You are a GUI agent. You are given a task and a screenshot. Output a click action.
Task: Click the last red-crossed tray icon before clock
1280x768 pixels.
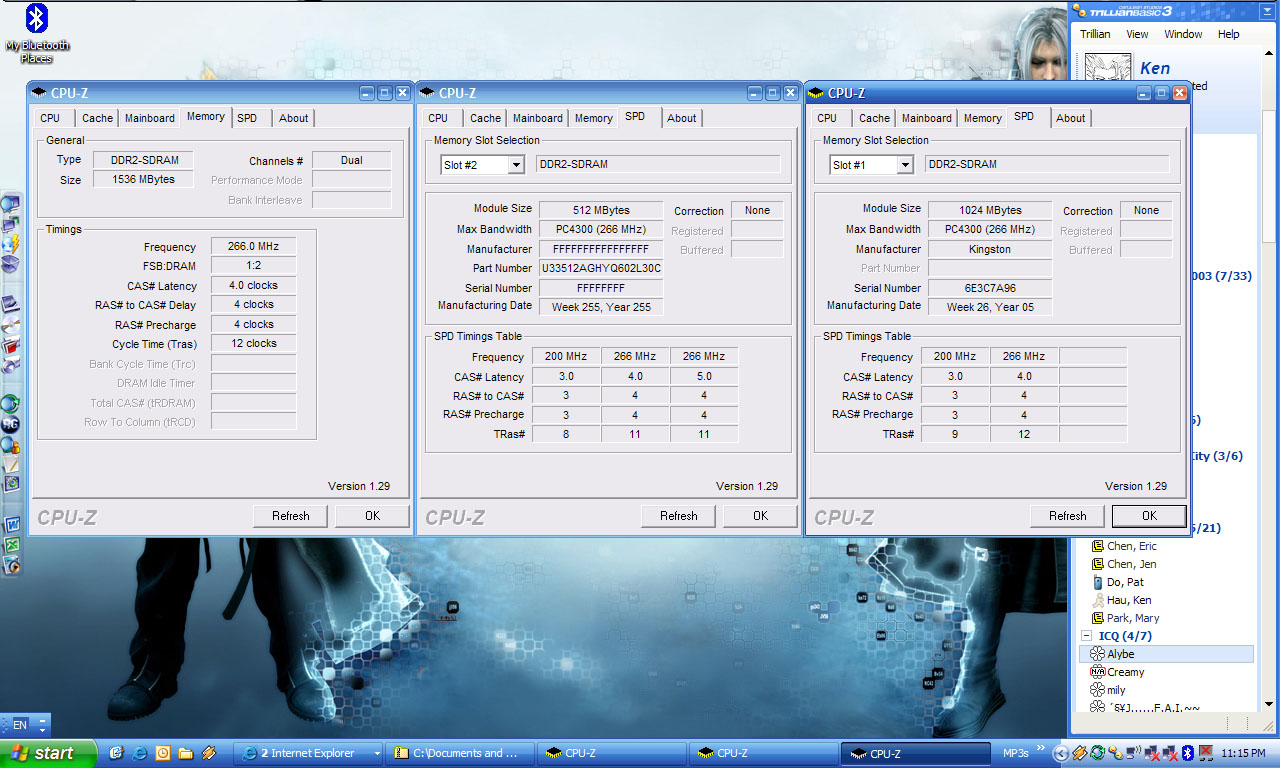click(1206, 753)
